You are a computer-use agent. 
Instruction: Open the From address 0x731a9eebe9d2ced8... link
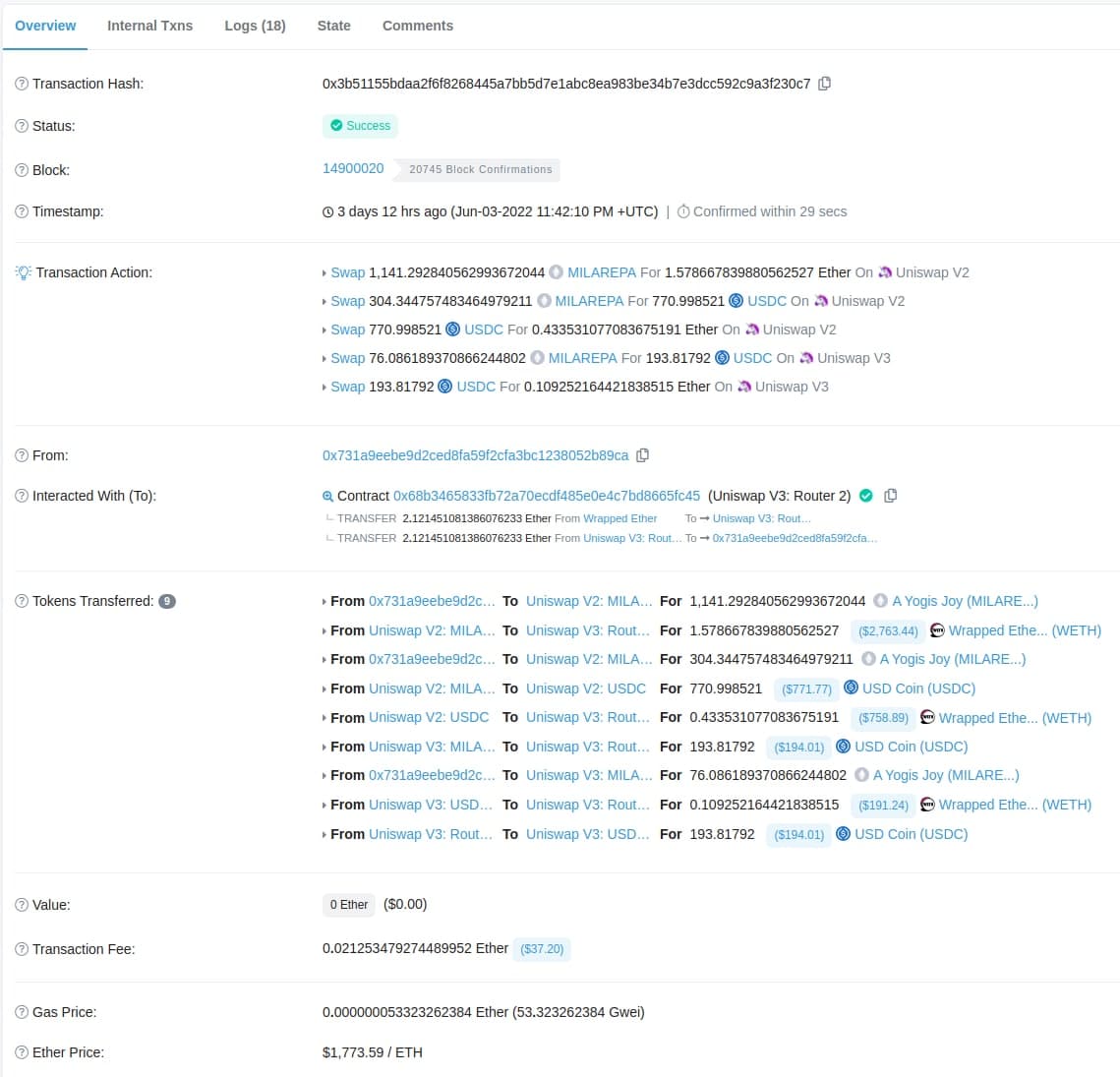(475, 455)
